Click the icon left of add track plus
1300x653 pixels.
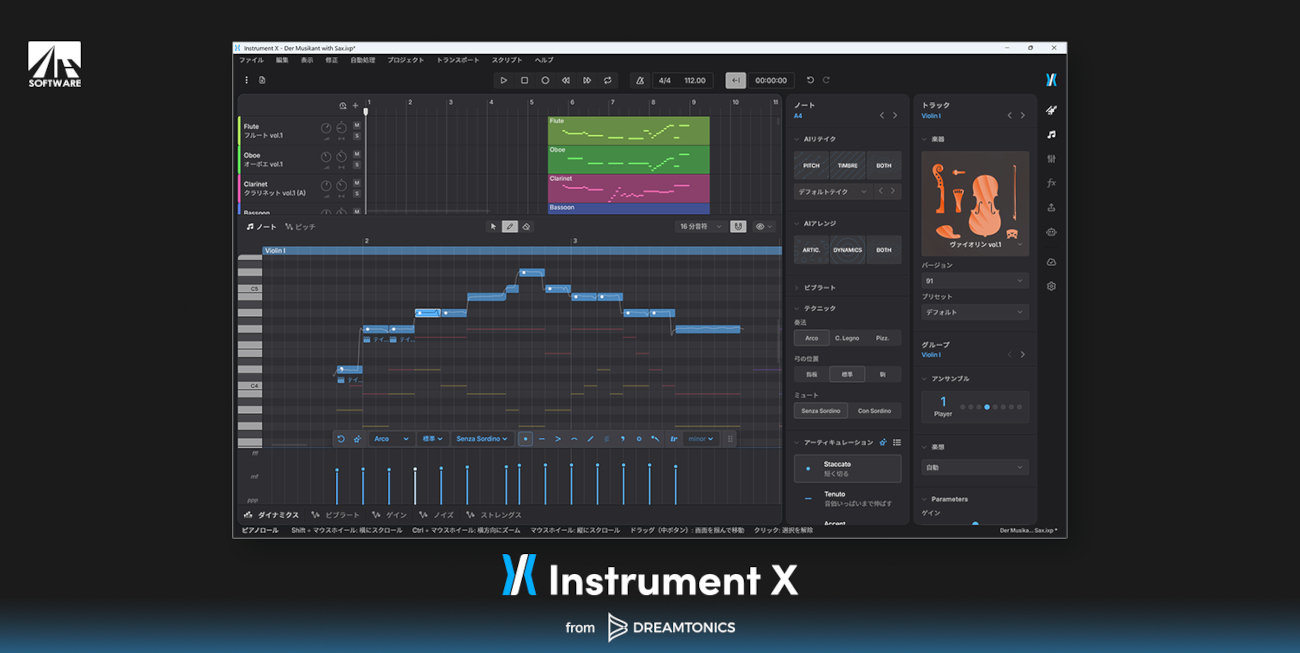(343, 105)
